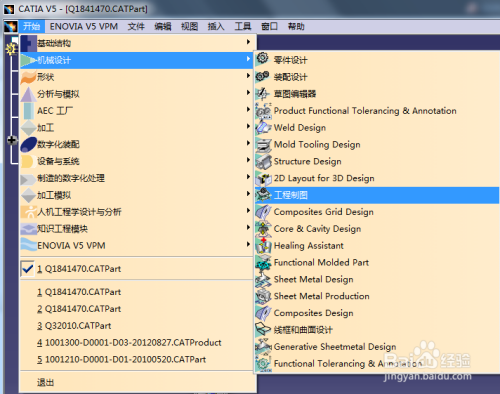Image resolution: width=500 pixels, height=394 pixels.
Task: Open the 开始 menu
Action: click(32, 26)
